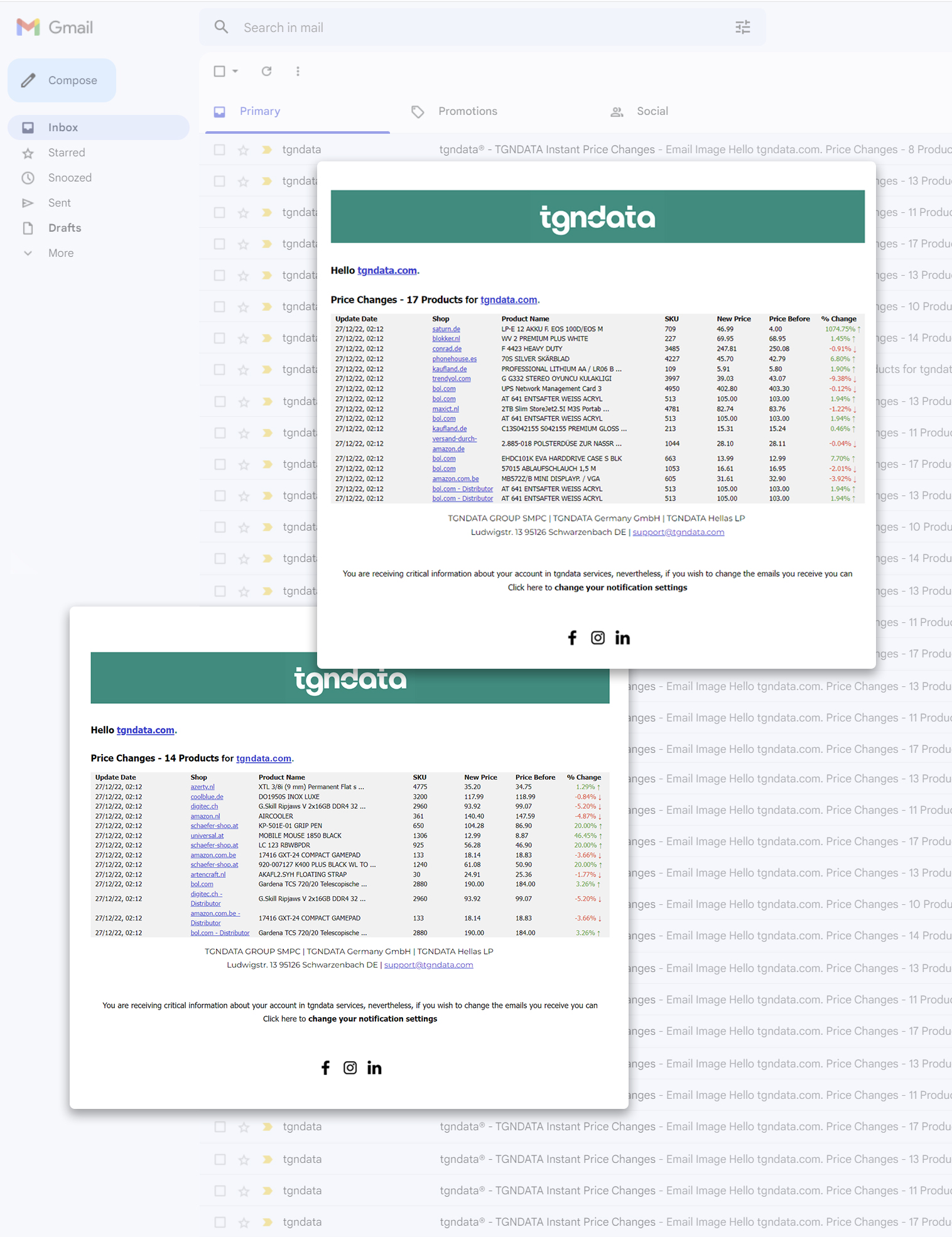952x1237 pixels.
Task: Click notification settings link in 17 Products email
Action: (x=620, y=588)
